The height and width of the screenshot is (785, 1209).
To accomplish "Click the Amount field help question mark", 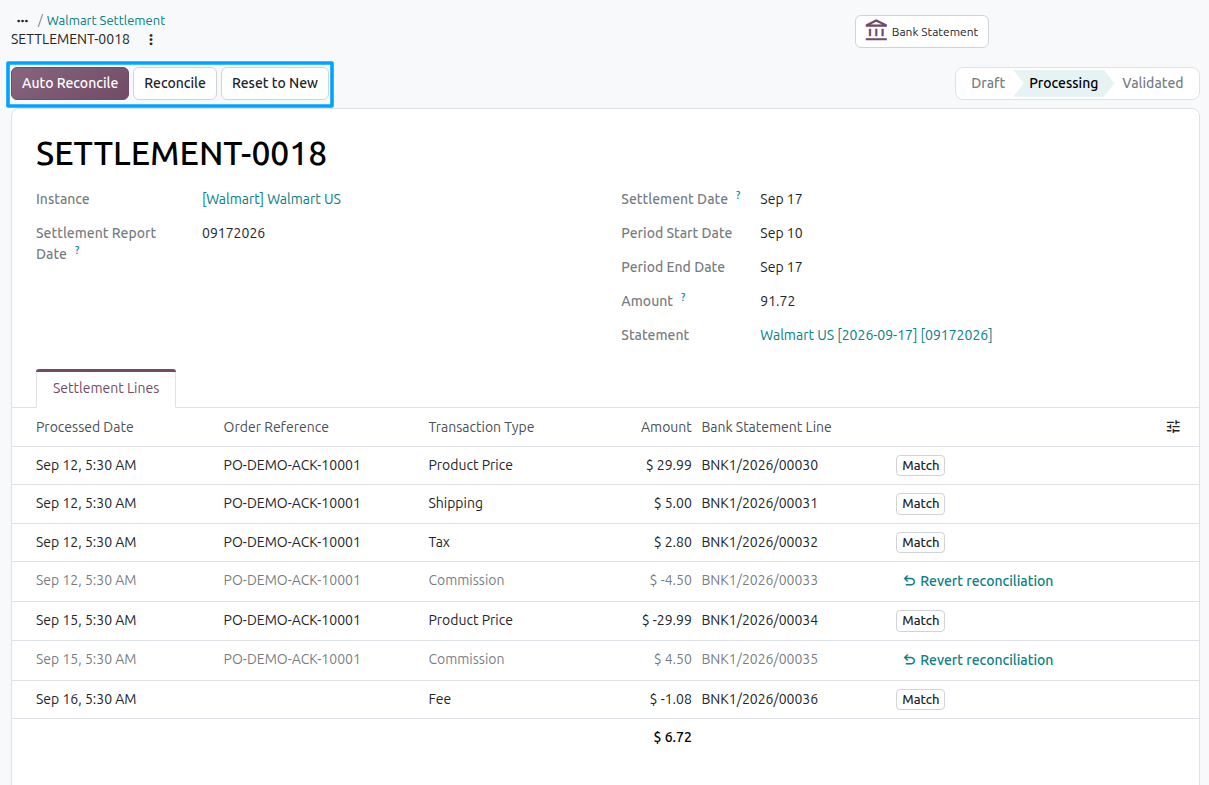I will click(x=683, y=297).
